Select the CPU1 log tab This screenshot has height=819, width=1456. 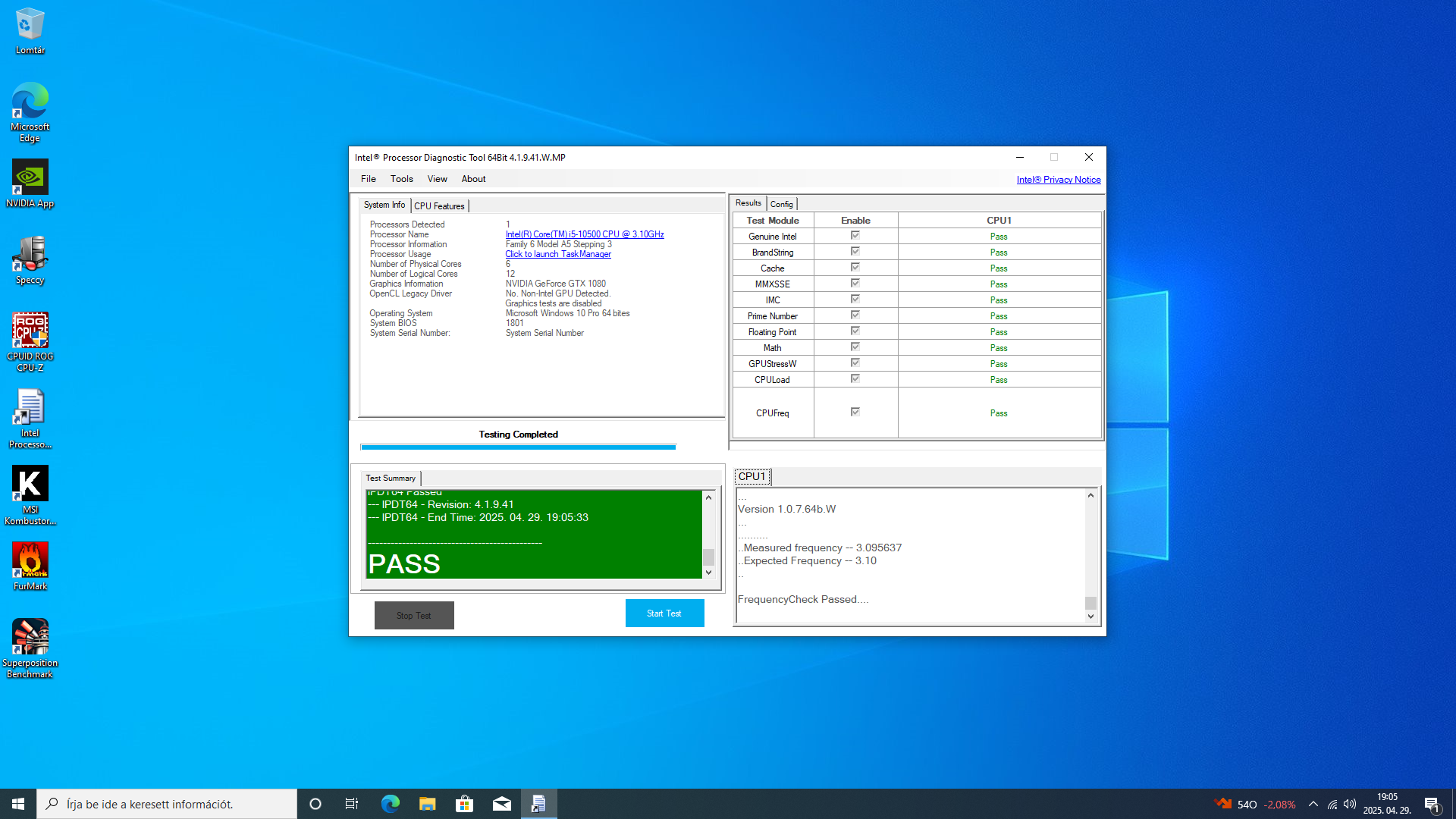pos(752,477)
